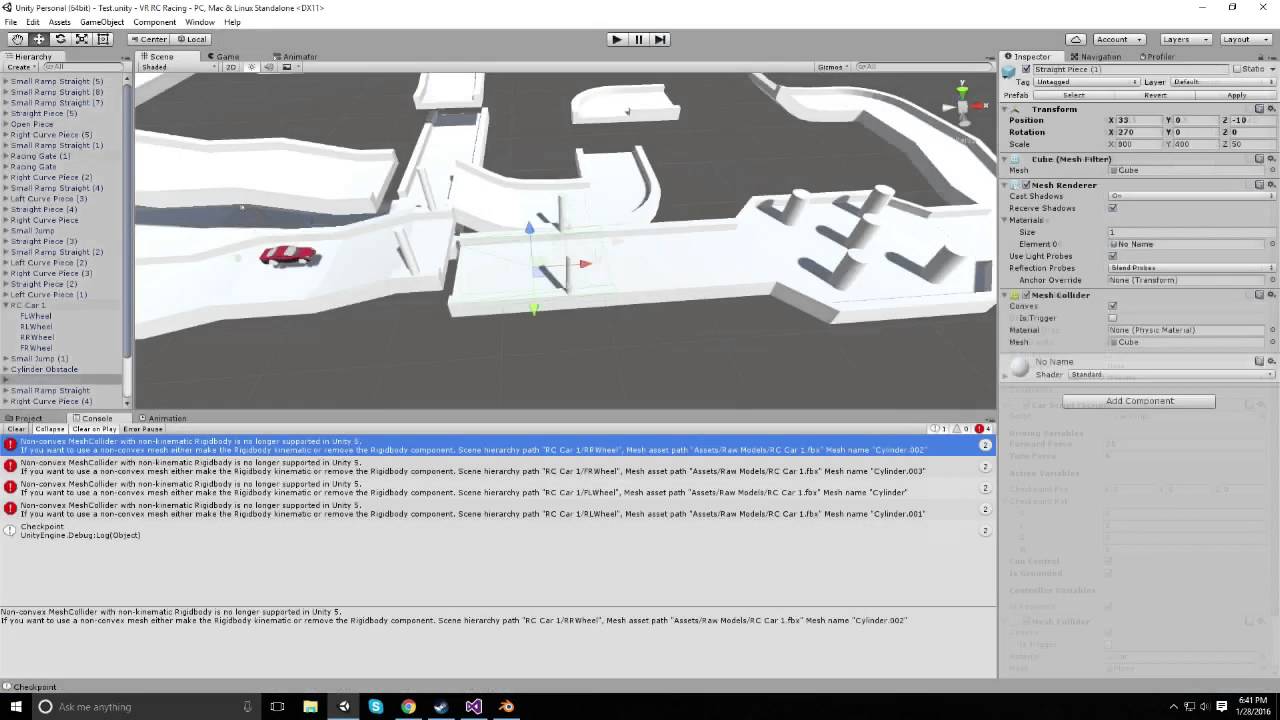Open Mesh Collider gear menu
The image size is (1280, 720).
(1271, 295)
